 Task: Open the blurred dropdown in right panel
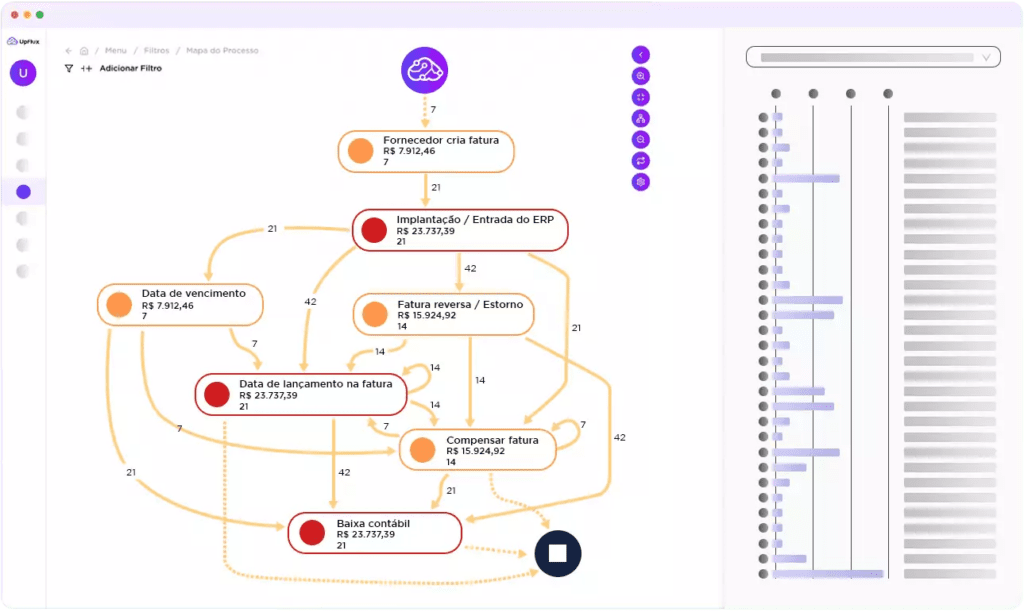[873, 57]
